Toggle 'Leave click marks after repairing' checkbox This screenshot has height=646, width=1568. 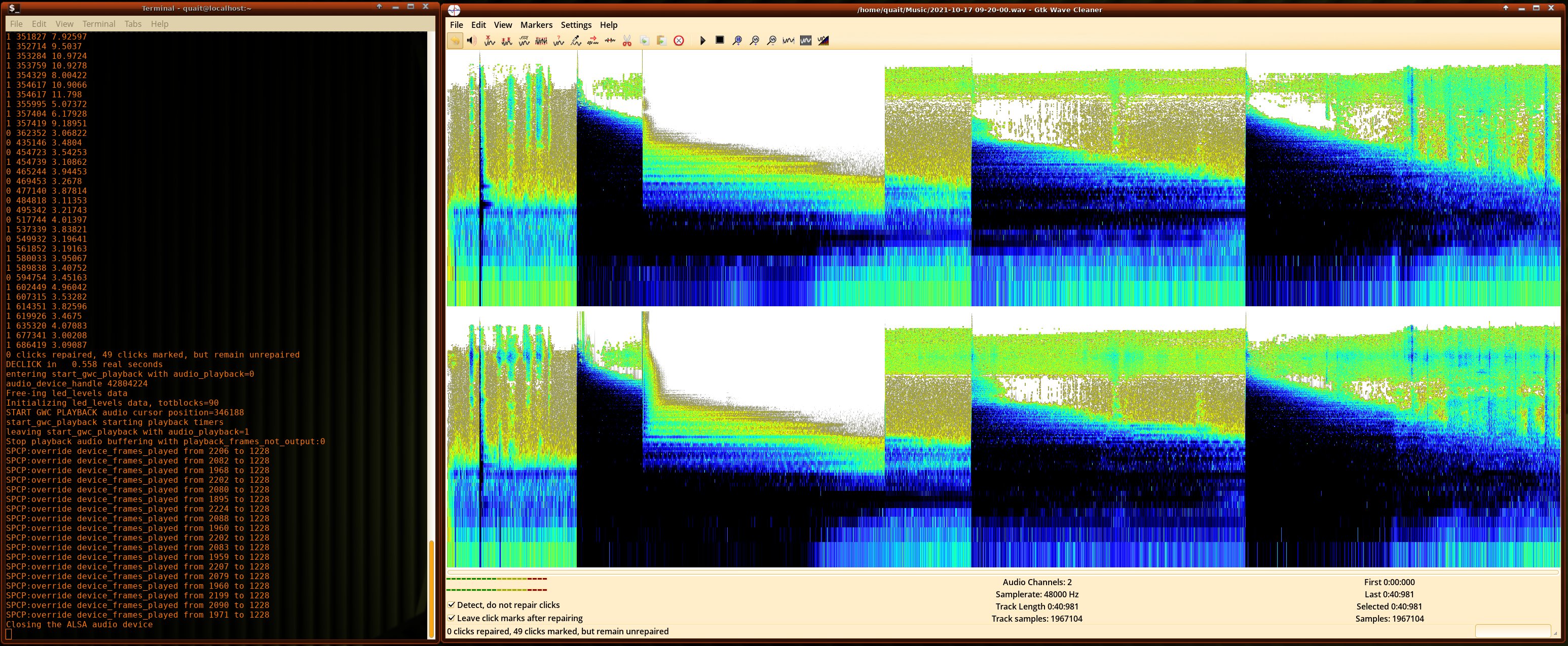pos(452,618)
